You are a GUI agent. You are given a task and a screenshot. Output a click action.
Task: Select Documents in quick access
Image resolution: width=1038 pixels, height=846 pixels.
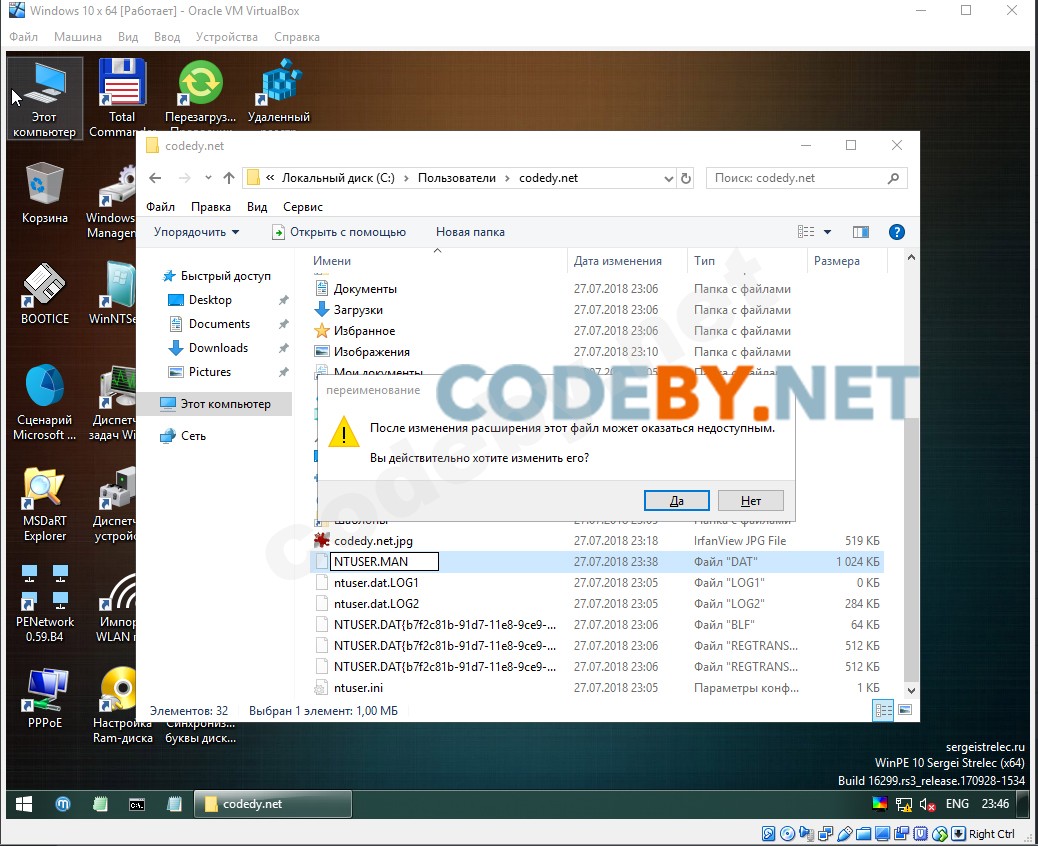point(219,324)
